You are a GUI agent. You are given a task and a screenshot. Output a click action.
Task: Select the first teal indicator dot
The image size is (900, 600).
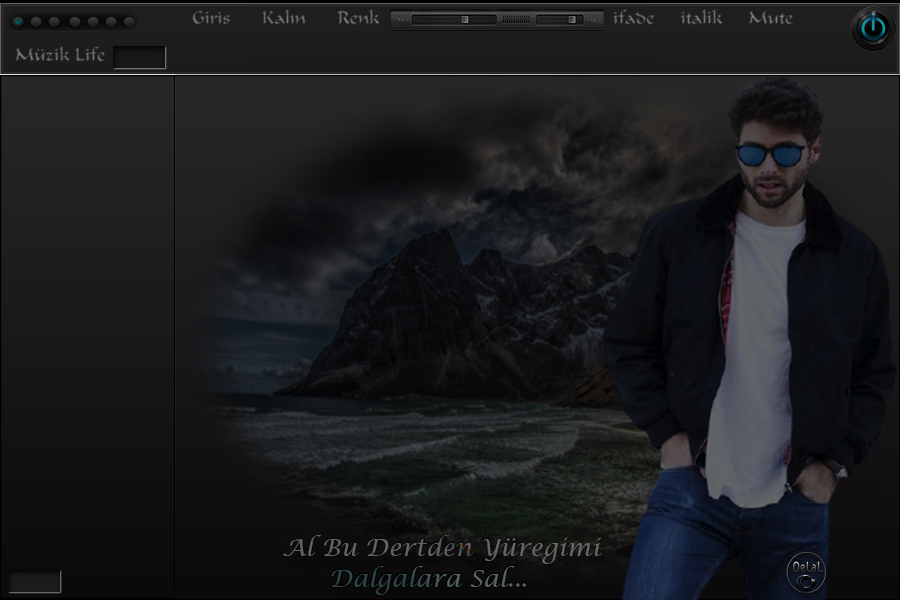18,22
